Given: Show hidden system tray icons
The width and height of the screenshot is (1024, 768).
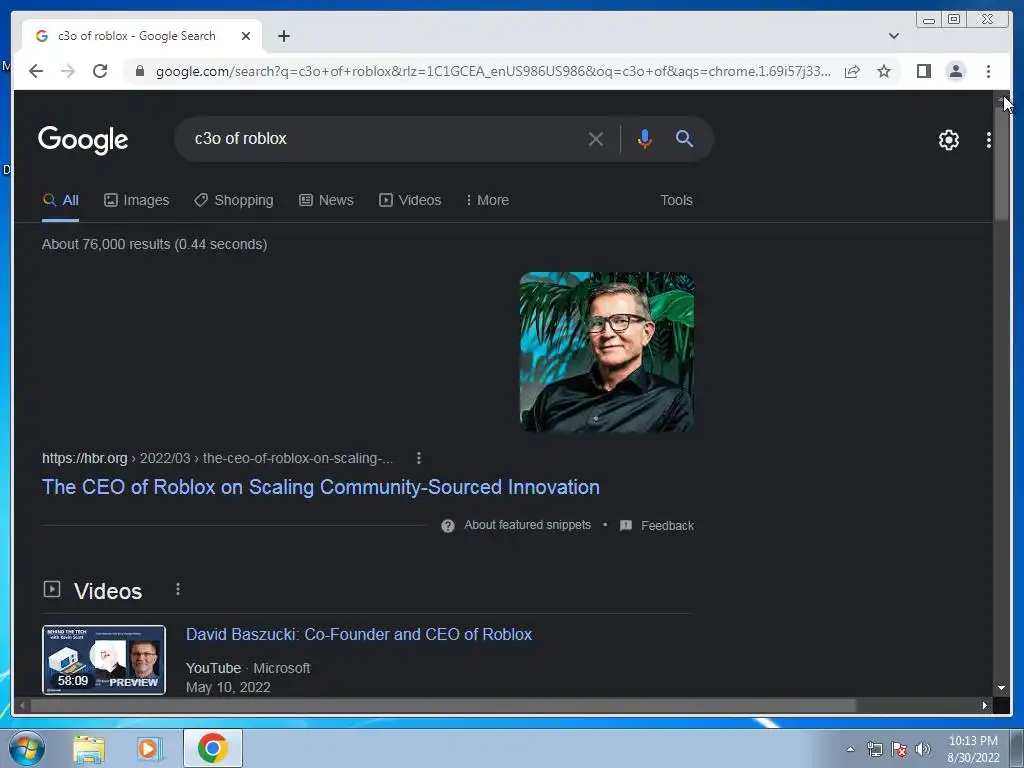Looking at the screenshot, I should [850, 749].
